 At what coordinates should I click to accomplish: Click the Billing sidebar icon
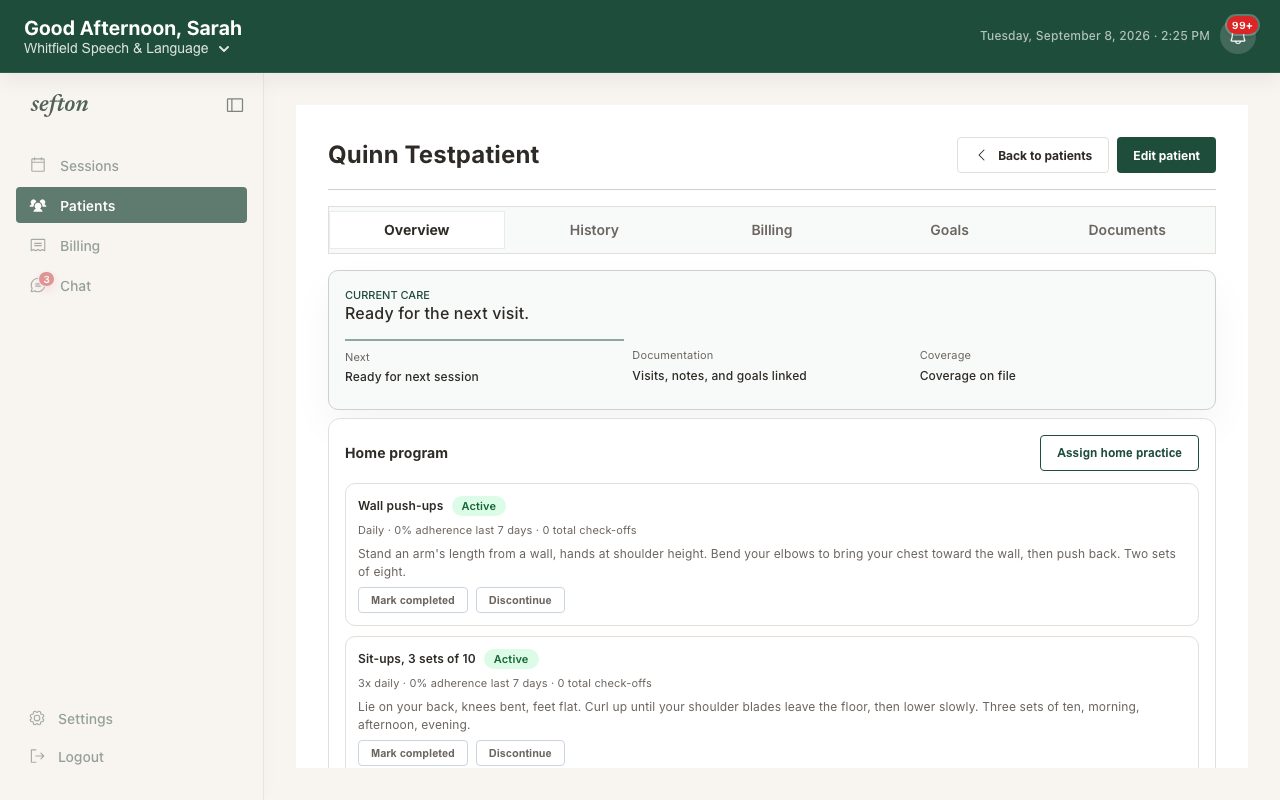[x=38, y=245]
